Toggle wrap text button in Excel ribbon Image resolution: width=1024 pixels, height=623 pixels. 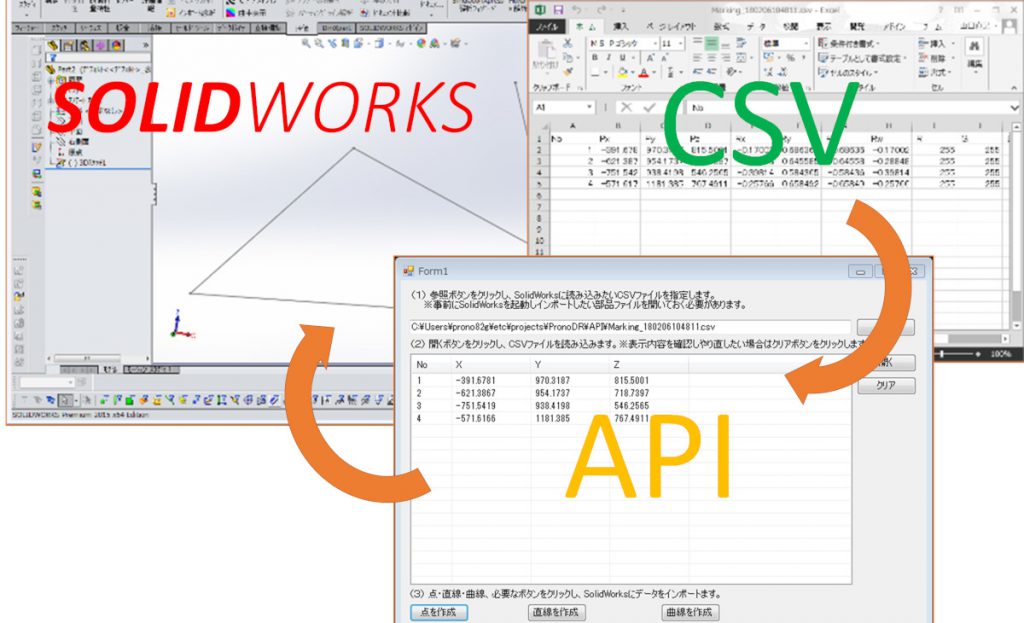point(741,43)
